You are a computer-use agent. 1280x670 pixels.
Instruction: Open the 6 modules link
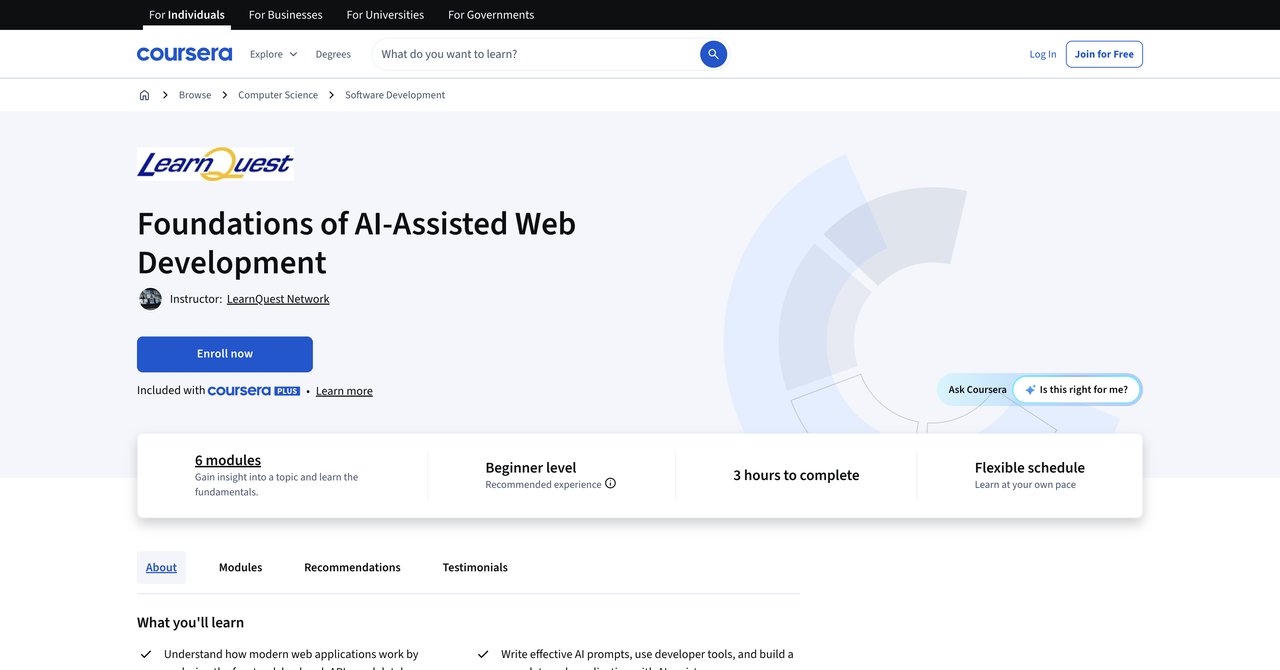[x=228, y=460]
